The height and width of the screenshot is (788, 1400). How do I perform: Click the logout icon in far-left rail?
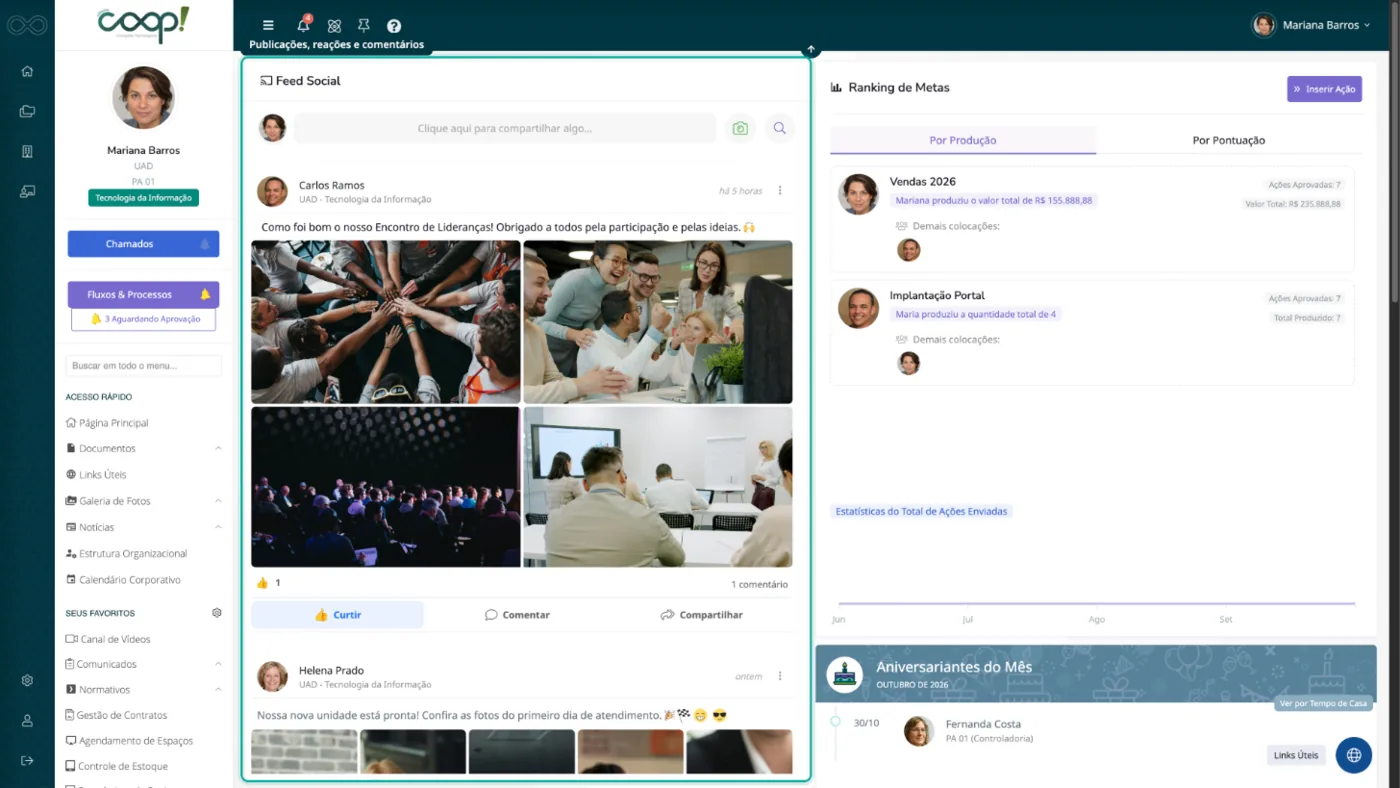(x=27, y=760)
